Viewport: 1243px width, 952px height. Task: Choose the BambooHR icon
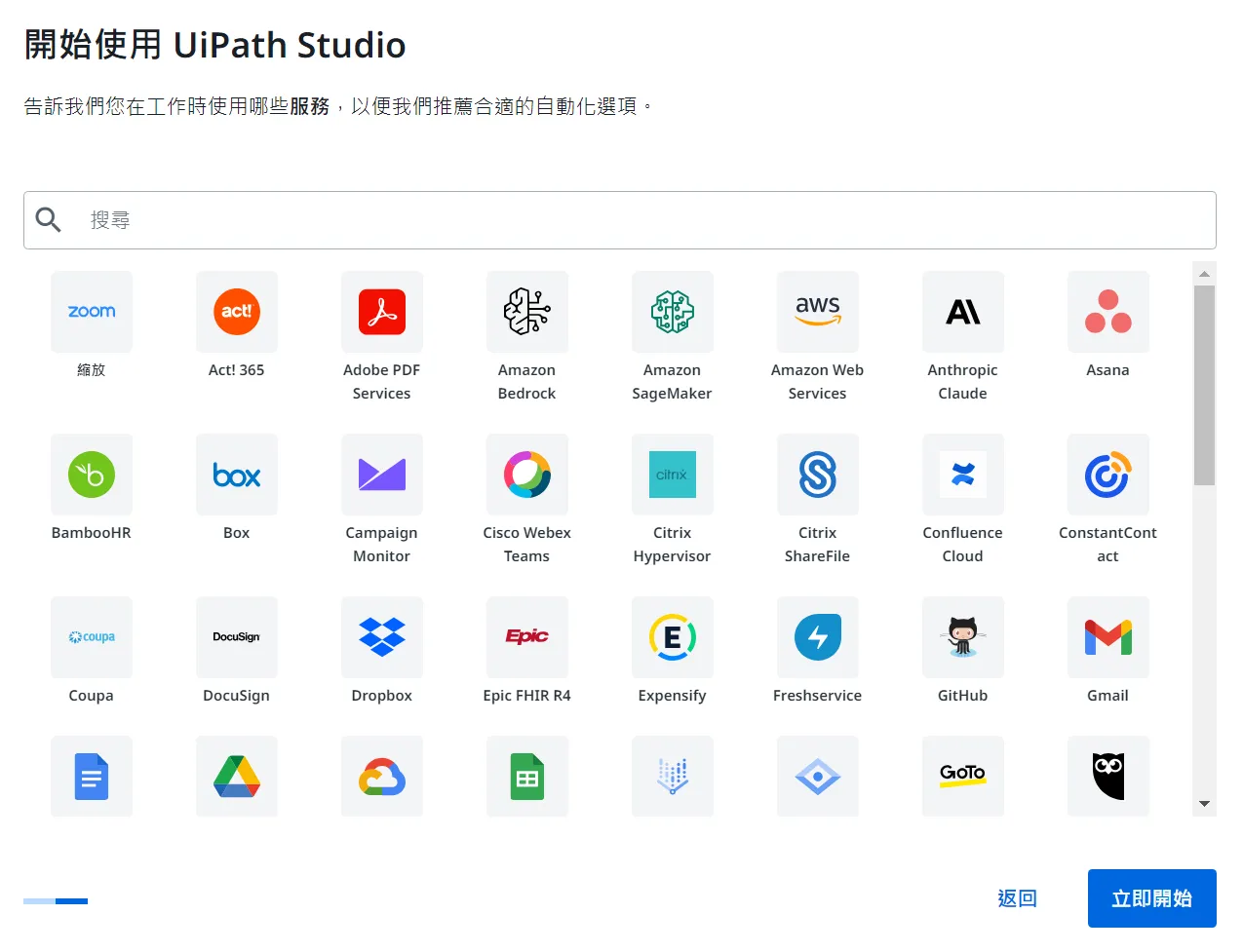pos(92,475)
